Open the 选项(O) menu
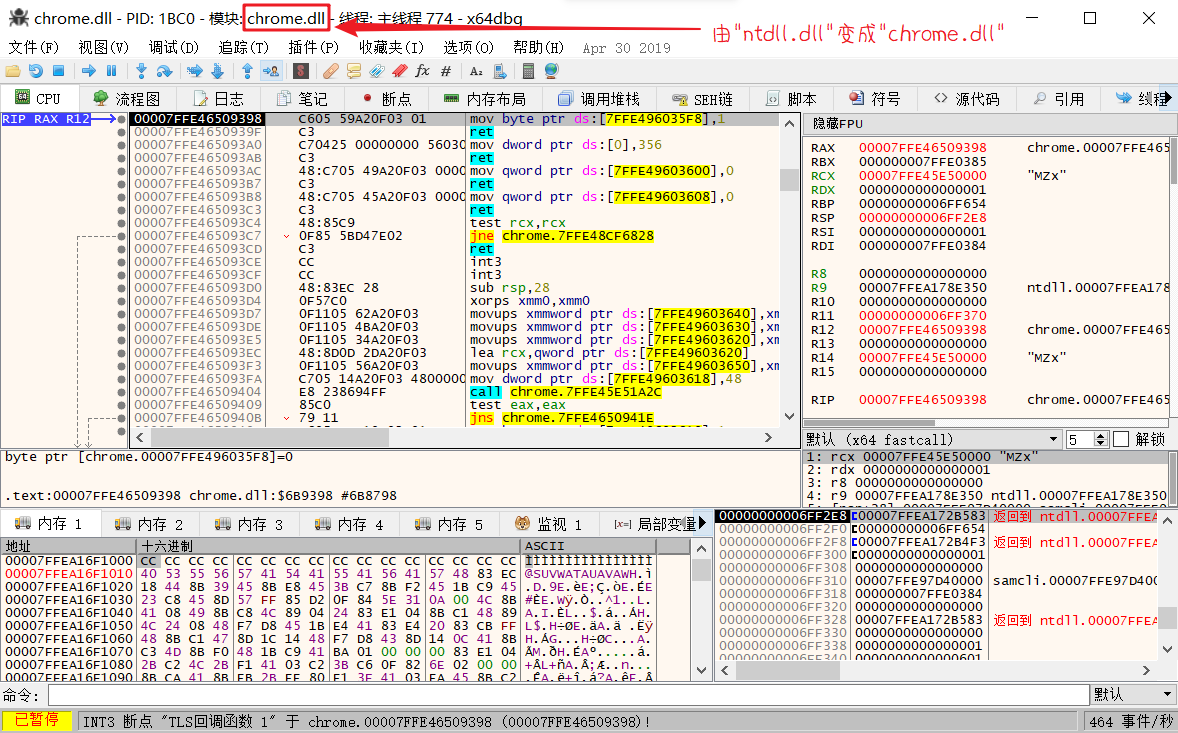The height and width of the screenshot is (733, 1178). pos(468,48)
